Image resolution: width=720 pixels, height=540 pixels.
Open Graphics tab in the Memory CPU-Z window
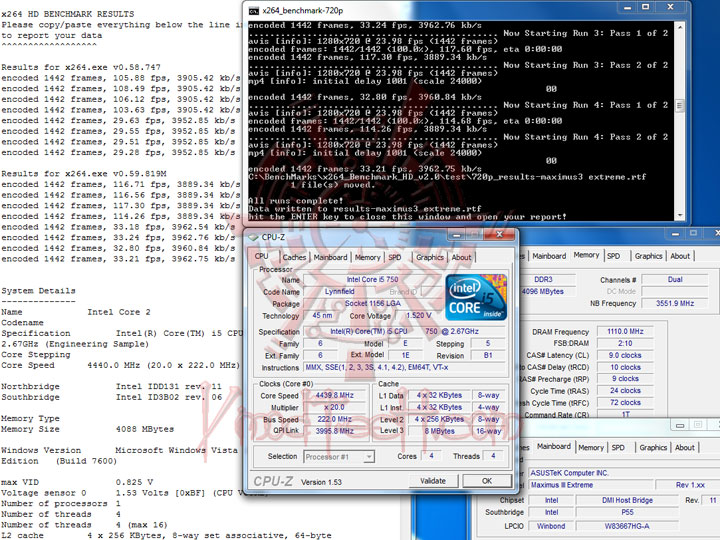point(648,256)
